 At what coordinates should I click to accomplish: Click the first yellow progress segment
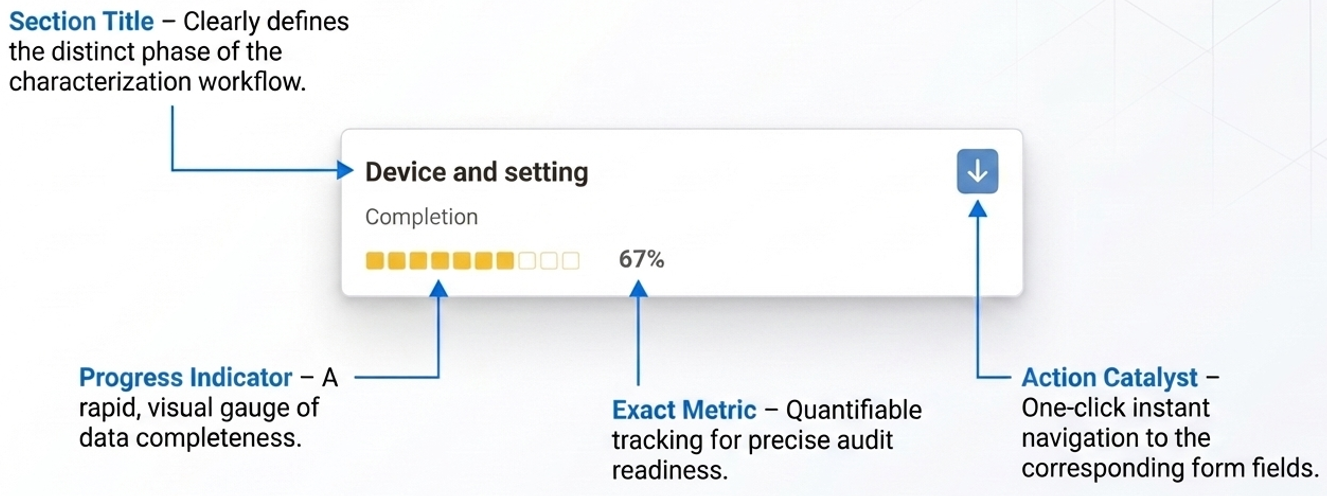pyautogui.click(x=376, y=261)
